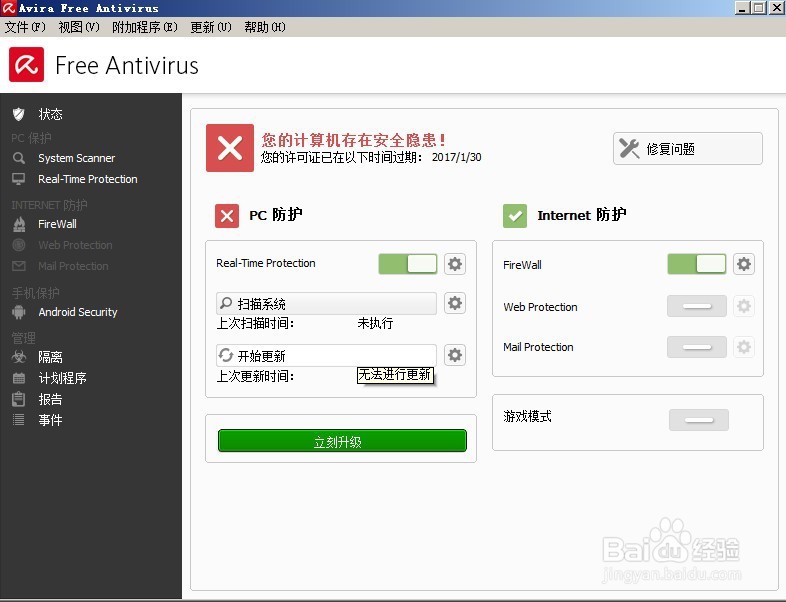The image size is (786, 602).
Task: Click the biohazard quarantine icon beside 隔离
Action: click(19, 357)
